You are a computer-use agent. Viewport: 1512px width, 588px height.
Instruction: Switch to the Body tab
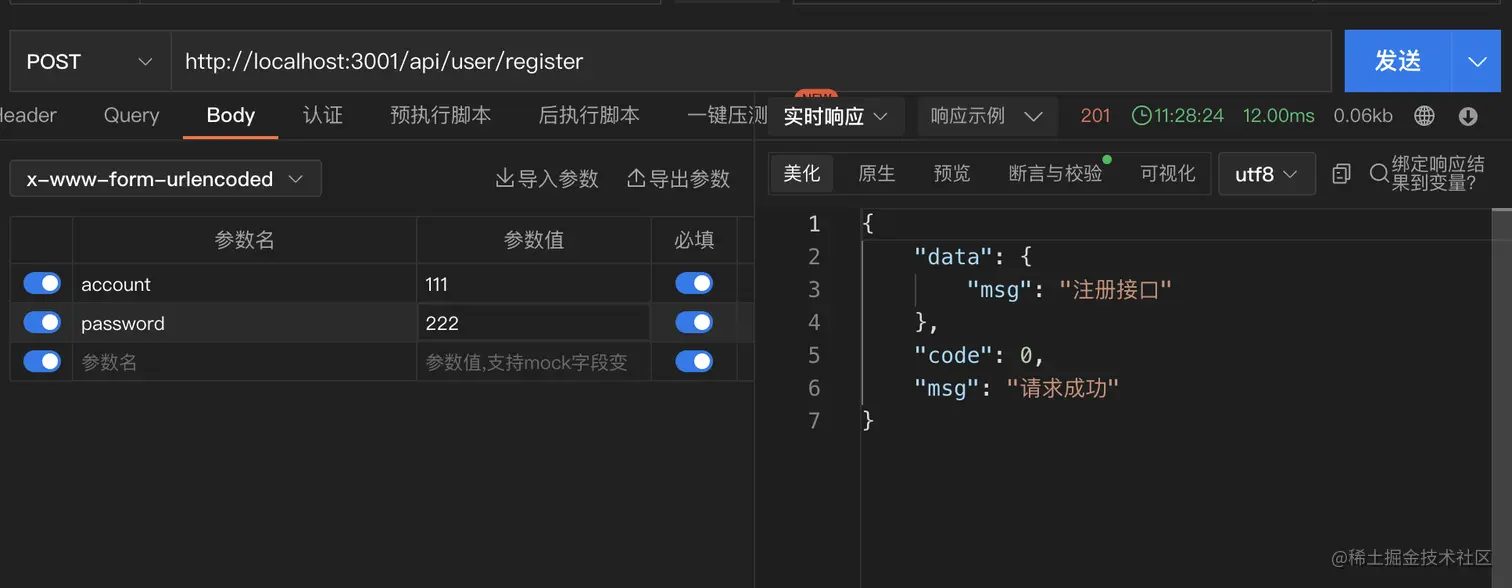pos(230,115)
